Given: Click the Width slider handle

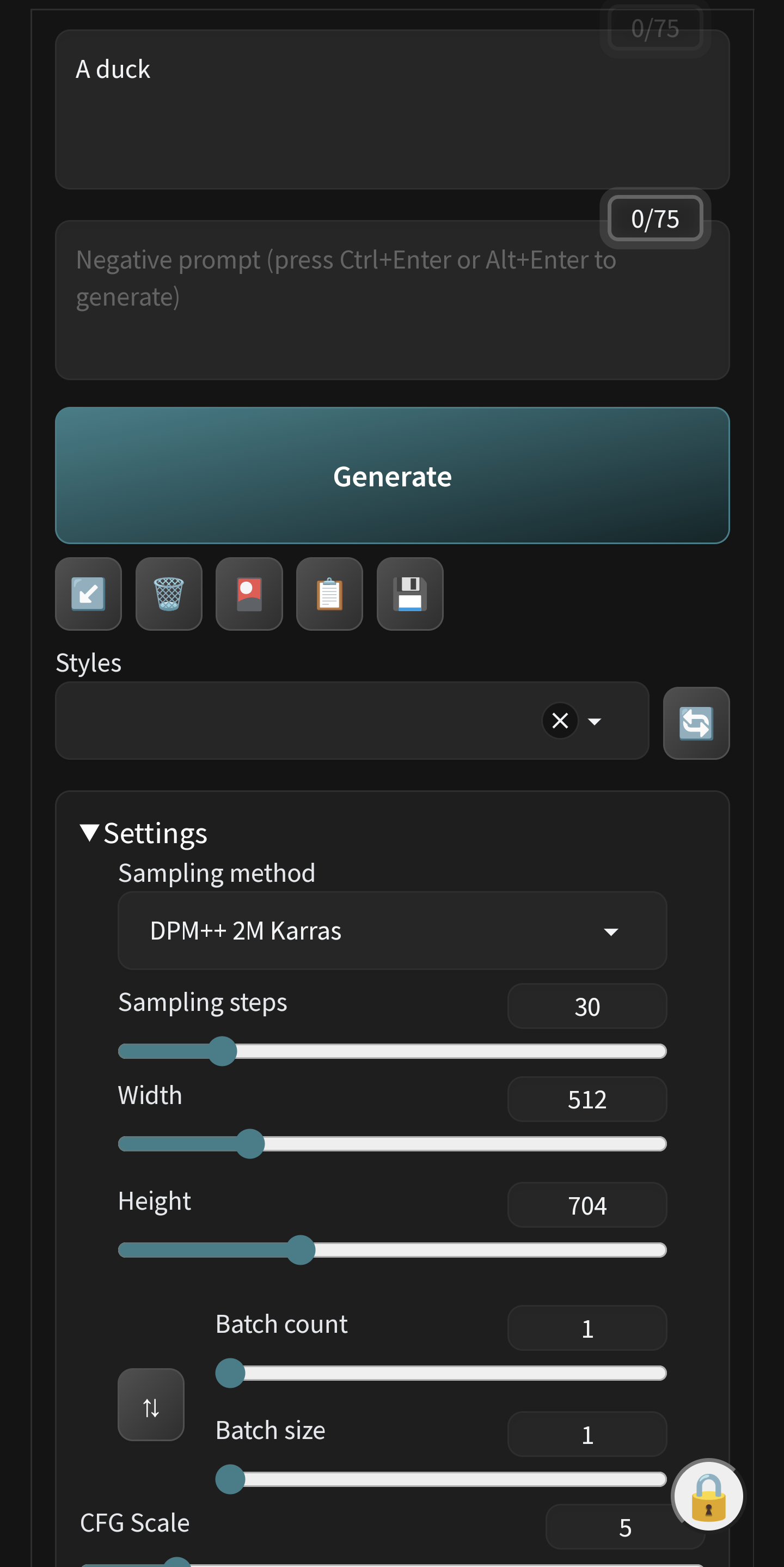Looking at the screenshot, I should [x=249, y=1144].
